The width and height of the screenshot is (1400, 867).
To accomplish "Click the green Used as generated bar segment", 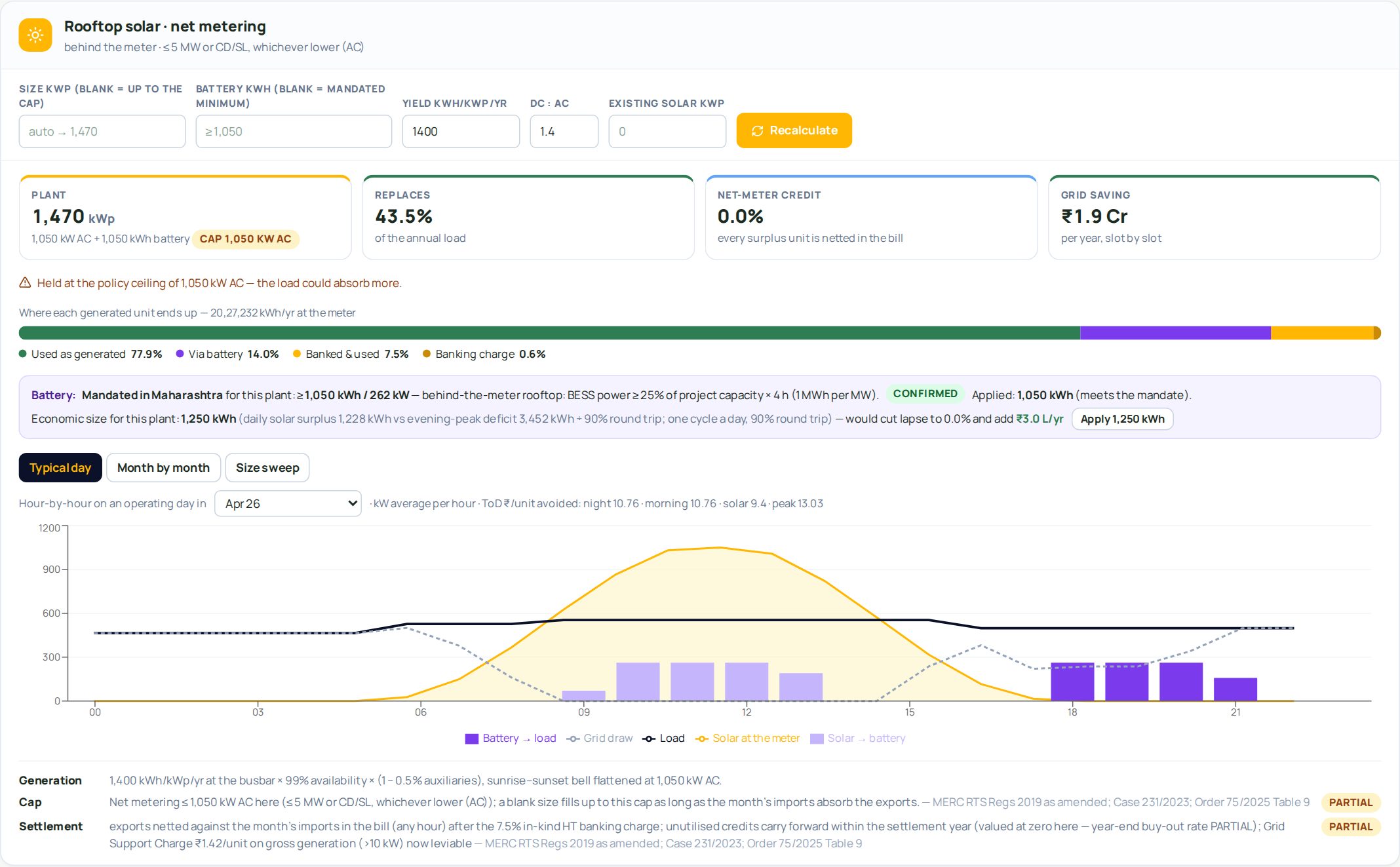I will point(549,333).
